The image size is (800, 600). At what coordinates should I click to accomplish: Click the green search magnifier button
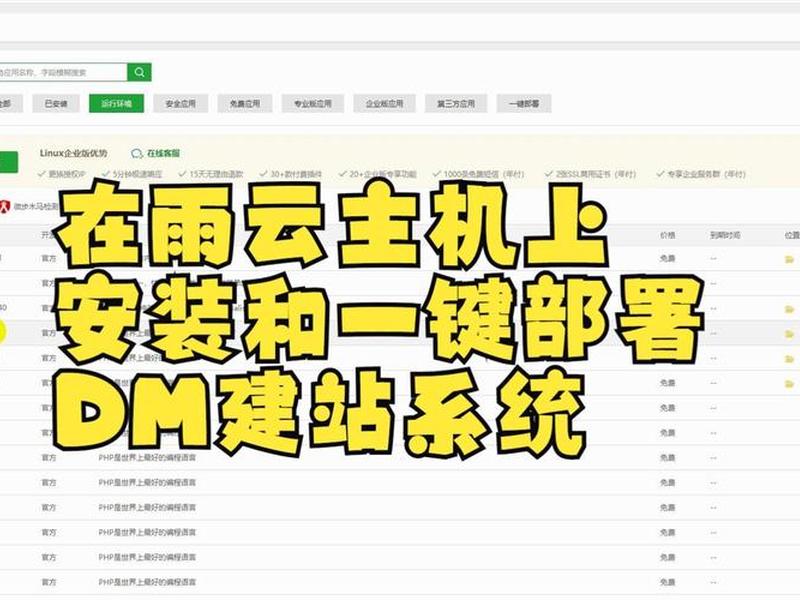point(139,72)
